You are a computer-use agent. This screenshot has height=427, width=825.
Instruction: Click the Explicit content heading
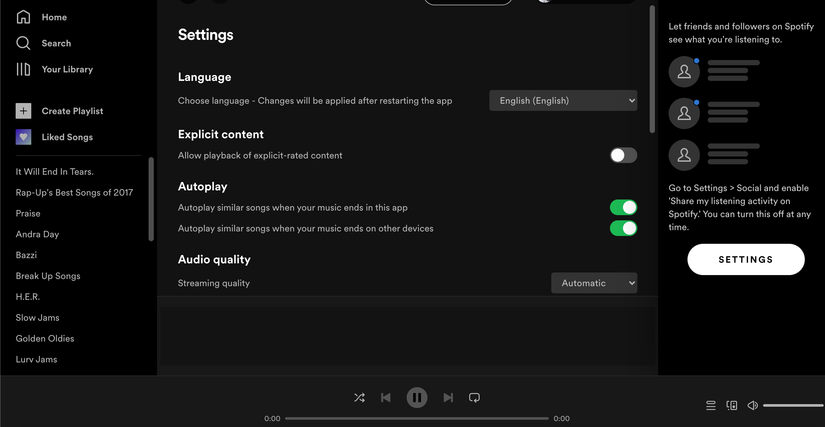[221, 135]
